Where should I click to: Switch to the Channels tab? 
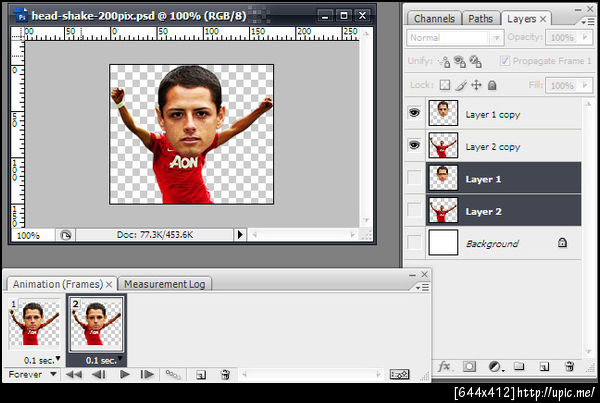point(434,18)
